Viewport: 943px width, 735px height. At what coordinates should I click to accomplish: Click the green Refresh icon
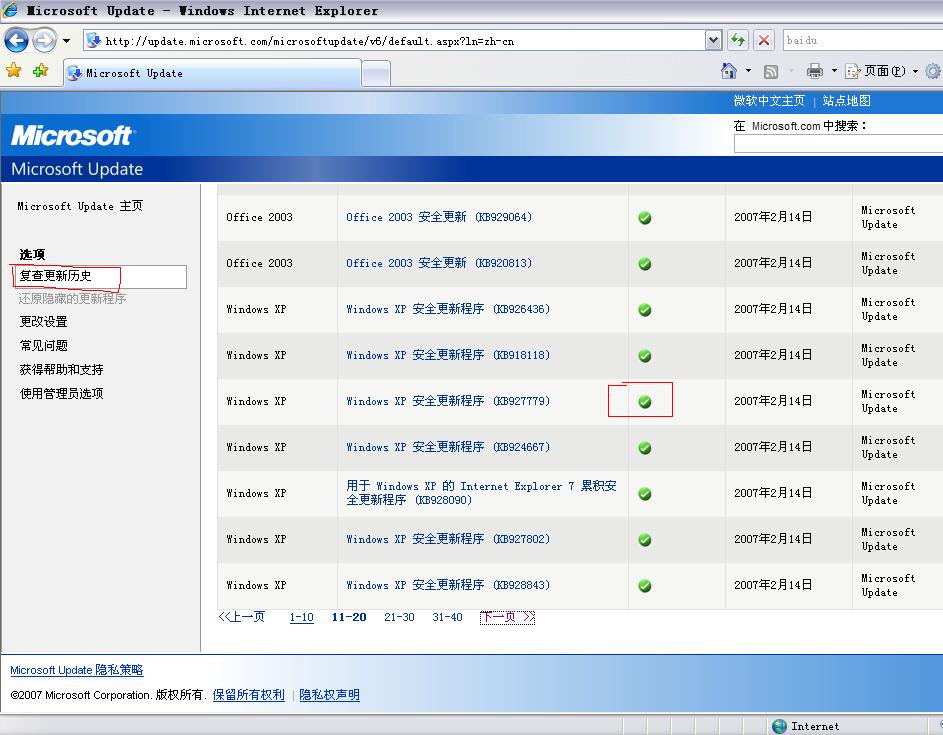click(x=738, y=40)
